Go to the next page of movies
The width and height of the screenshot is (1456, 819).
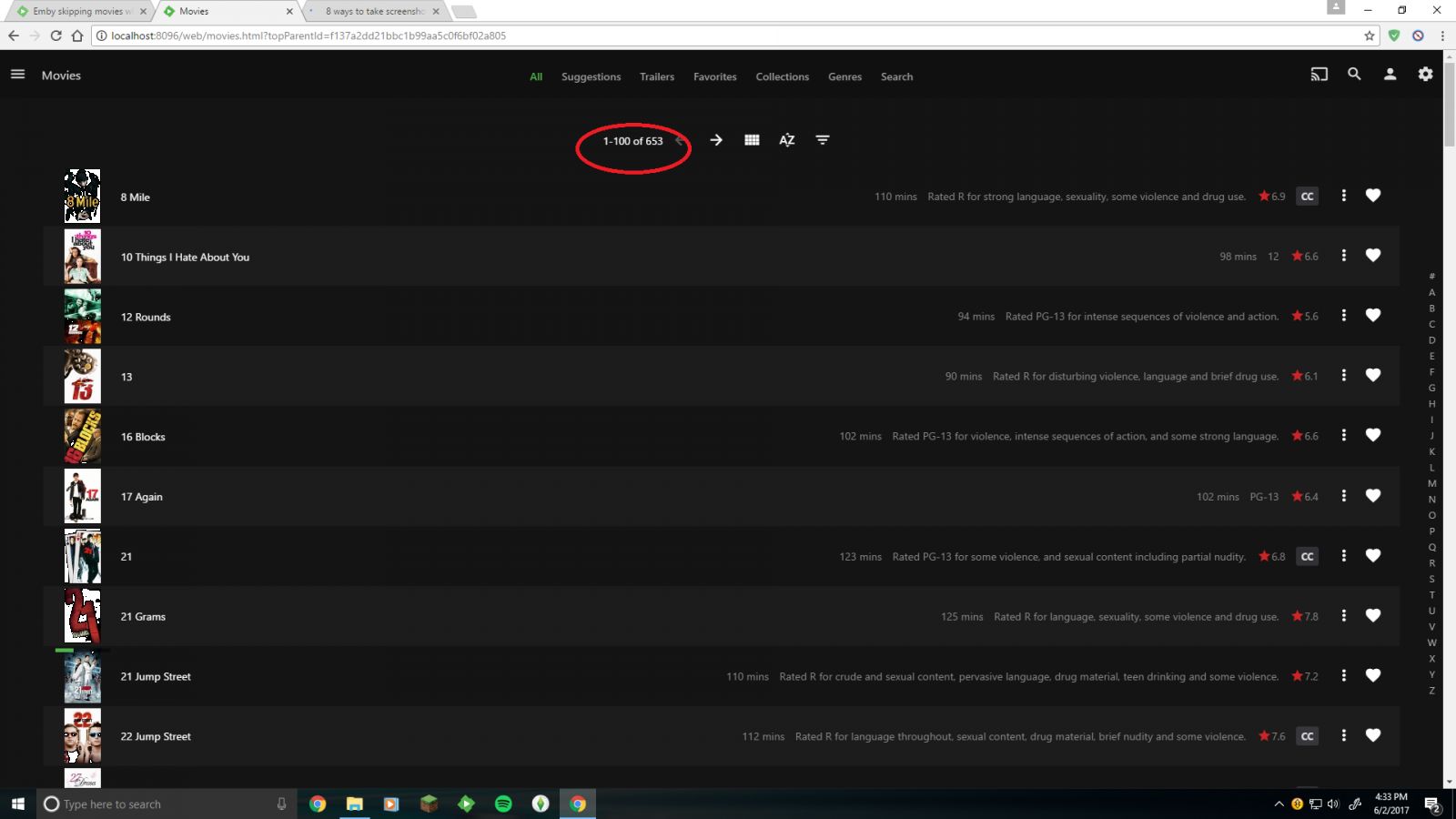[x=716, y=140]
